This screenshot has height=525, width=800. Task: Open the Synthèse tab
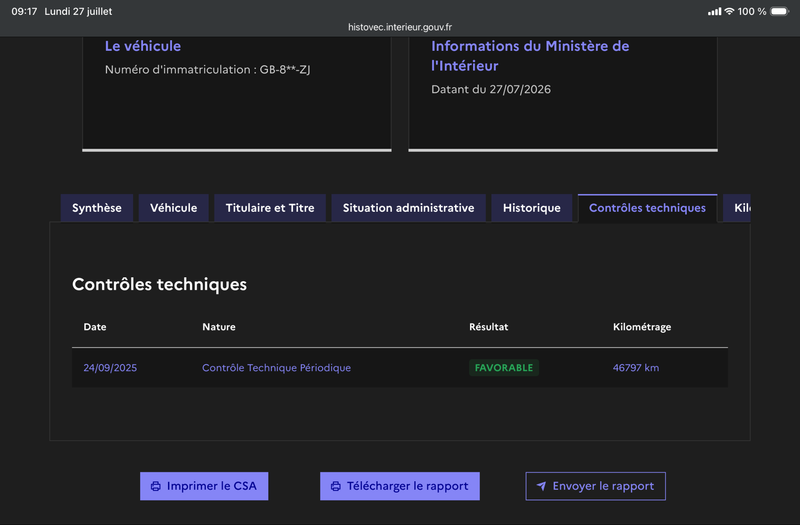(97, 208)
